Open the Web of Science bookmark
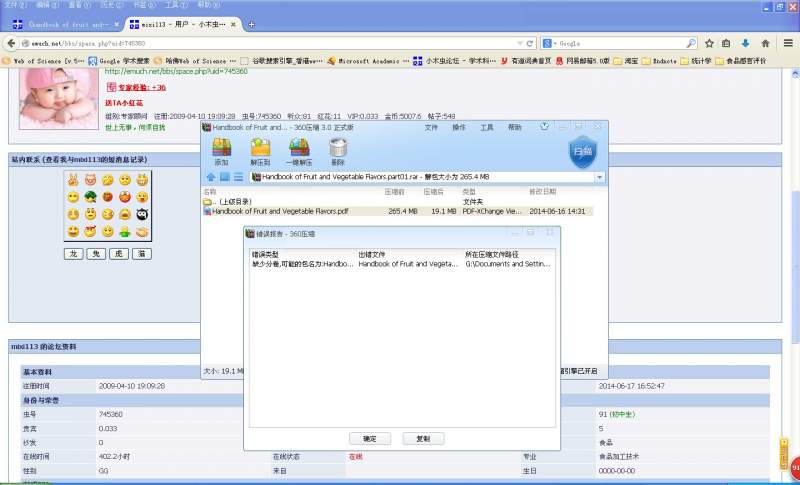The image size is (800, 485). coord(44,61)
